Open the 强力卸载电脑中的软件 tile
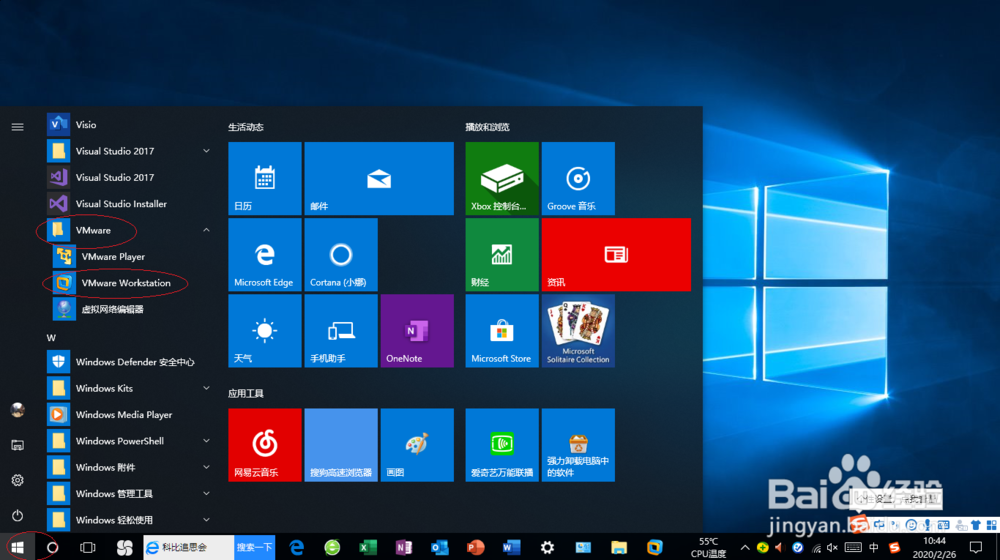 pos(578,445)
